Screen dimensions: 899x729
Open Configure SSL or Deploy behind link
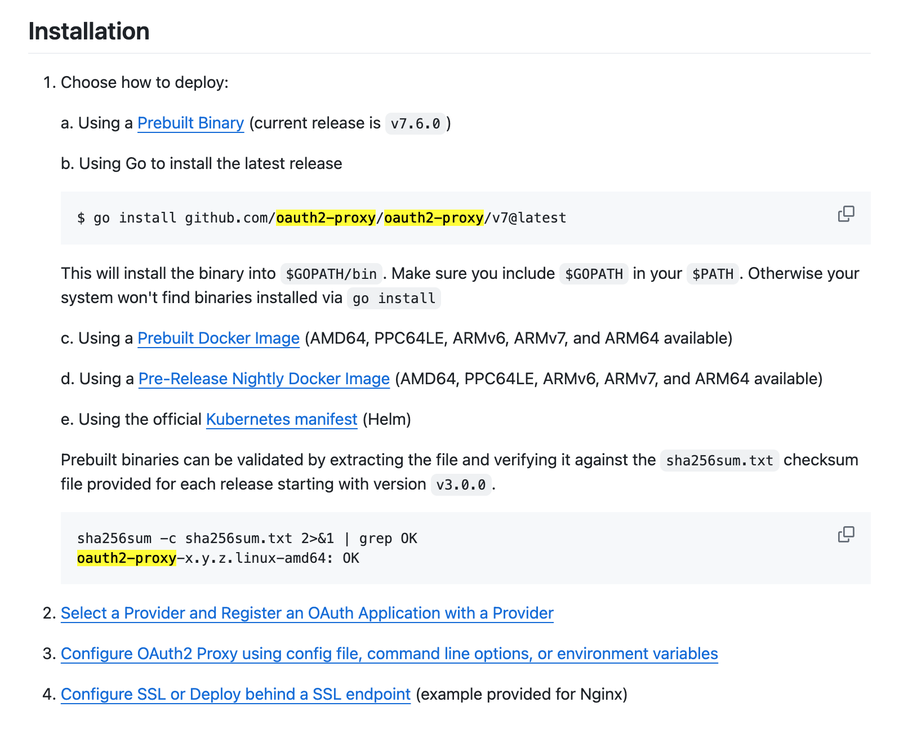pos(236,695)
